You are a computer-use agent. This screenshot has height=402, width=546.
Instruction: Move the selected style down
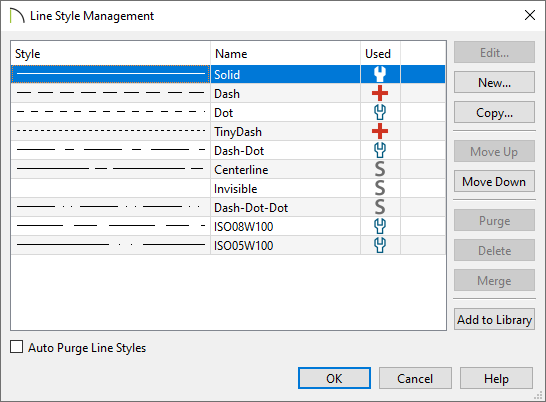494,181
